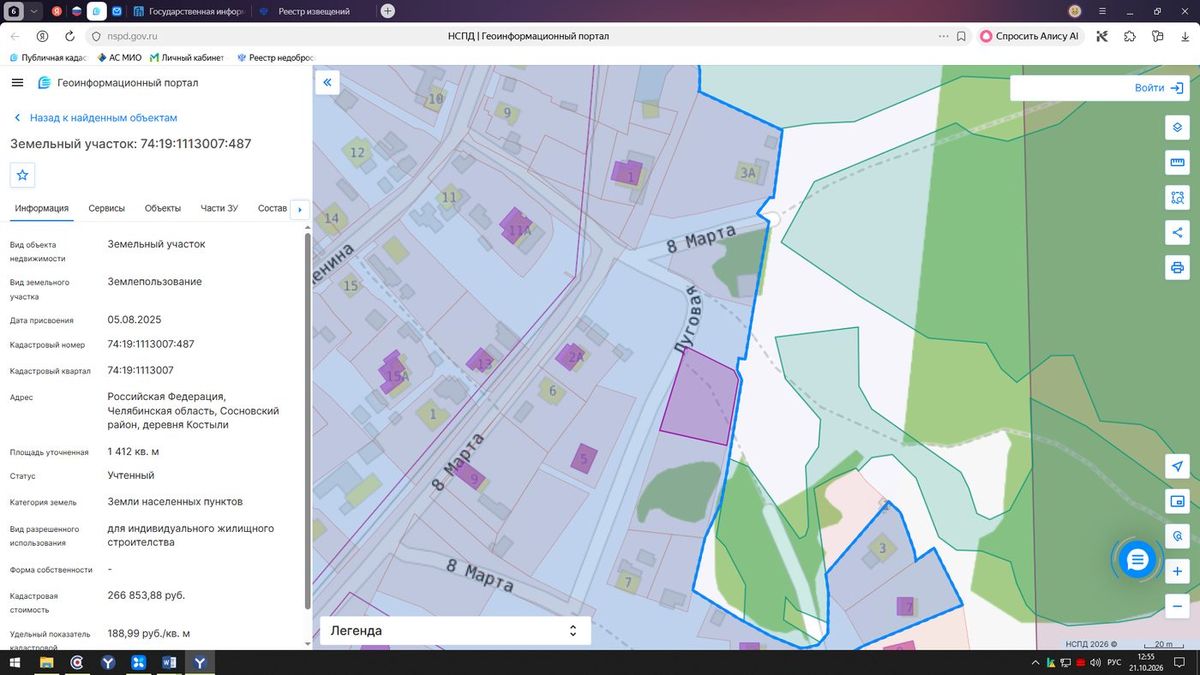
Task: Zoom out on the map
Action: (x=1177, y=606)
